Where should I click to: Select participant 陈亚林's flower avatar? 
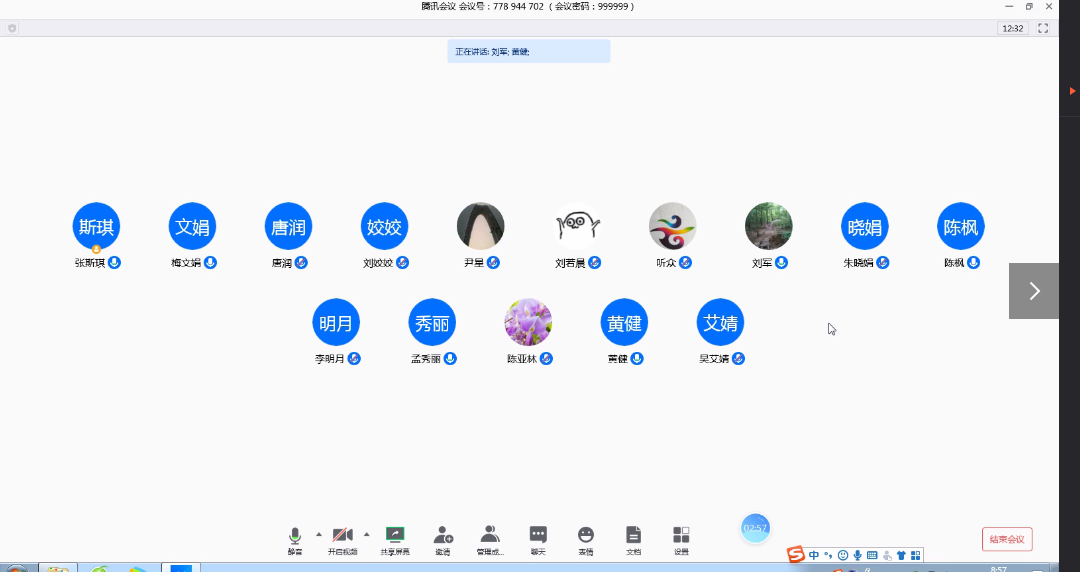528,322
